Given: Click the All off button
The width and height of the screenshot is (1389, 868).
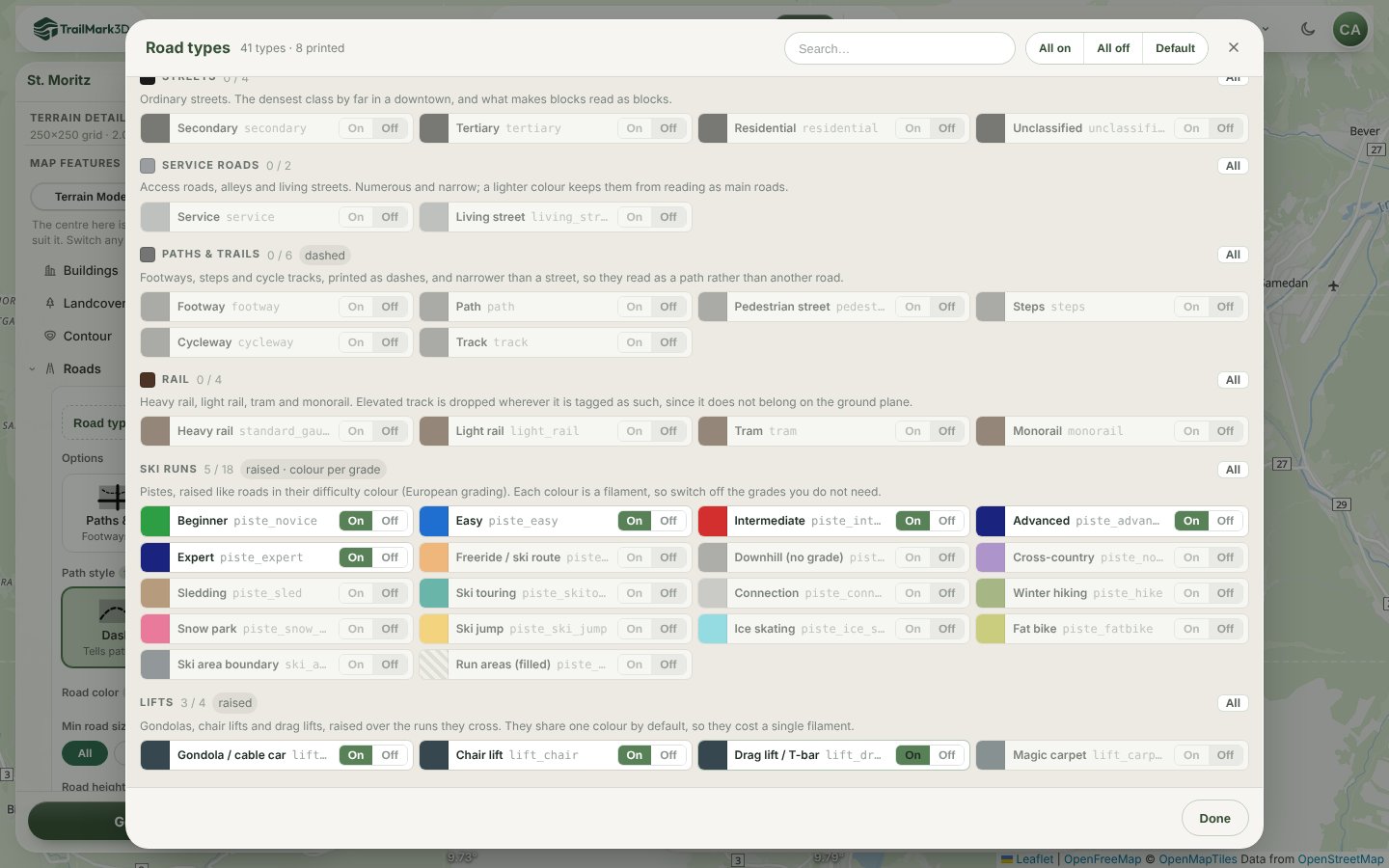Looking at the screenshot, I should tap(1113, 48).
